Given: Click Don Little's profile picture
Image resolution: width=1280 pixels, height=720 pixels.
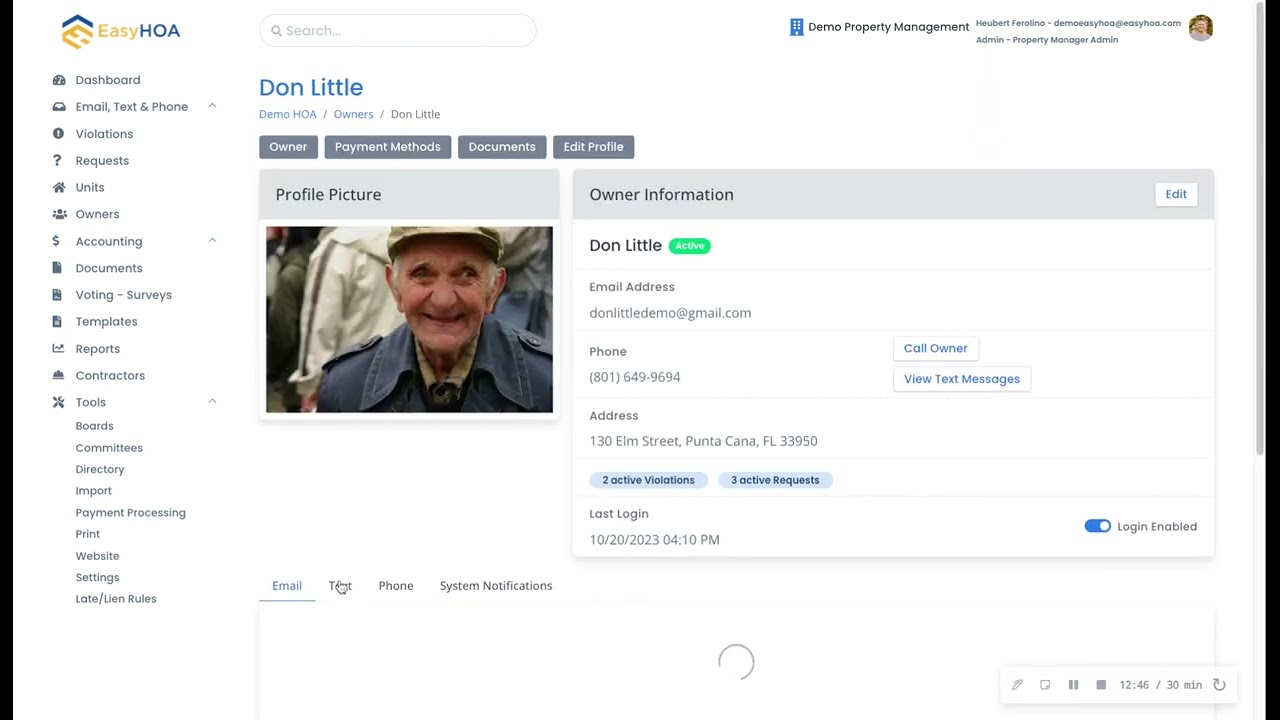Looking at the screenshot, I should point(409,320).
